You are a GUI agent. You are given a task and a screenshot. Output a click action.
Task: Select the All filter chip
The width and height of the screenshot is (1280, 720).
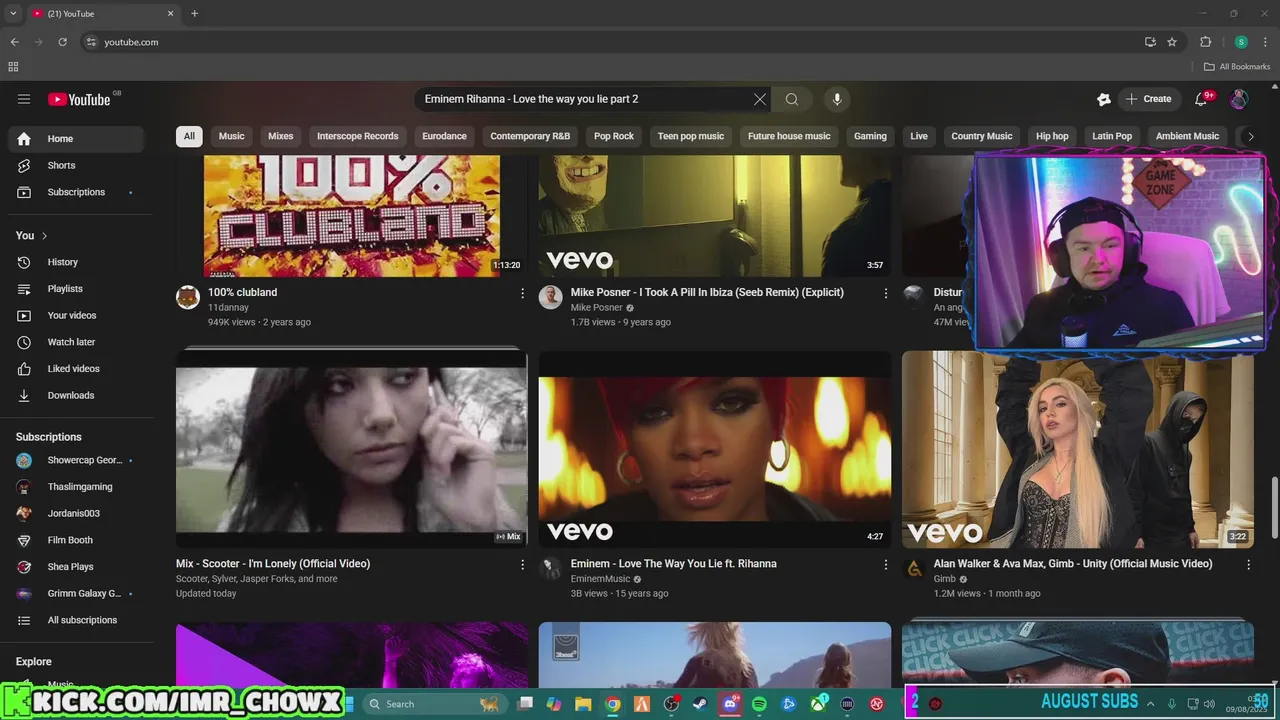(x=189, y=136)
